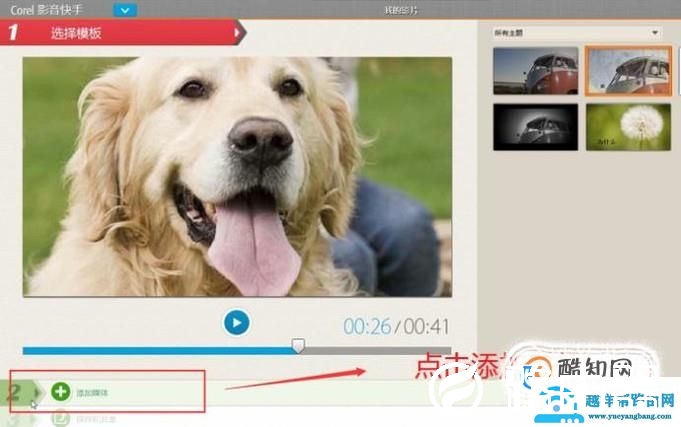Screen dimensions: 681x427
Task: Click the playback slider handle
Action: pos(297,347)
